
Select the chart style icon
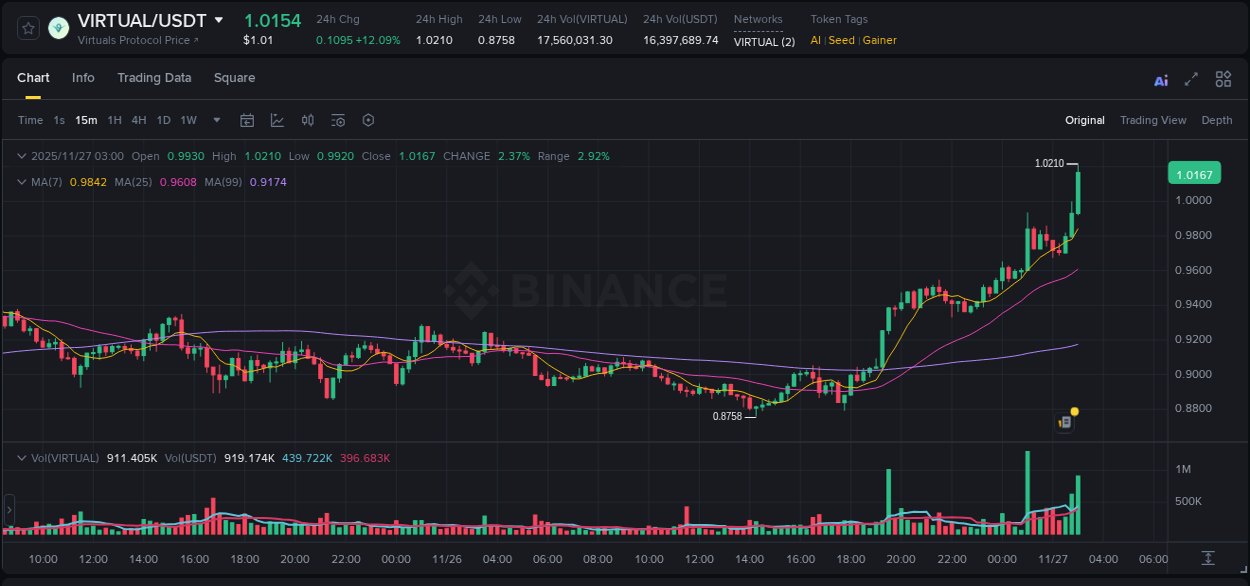click(x=277, y=120)
